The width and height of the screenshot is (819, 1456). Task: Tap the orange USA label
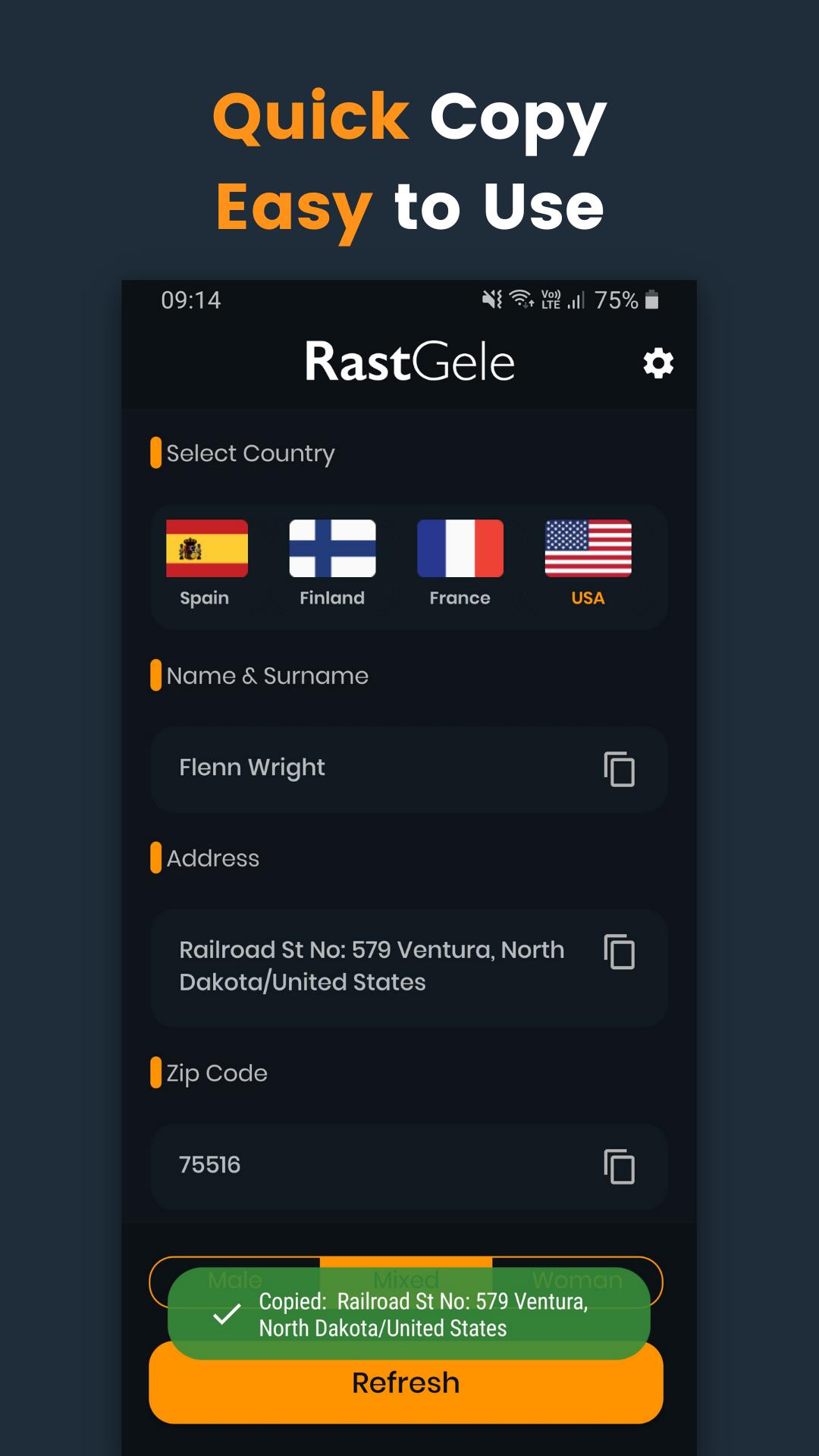tap(588, 598)
